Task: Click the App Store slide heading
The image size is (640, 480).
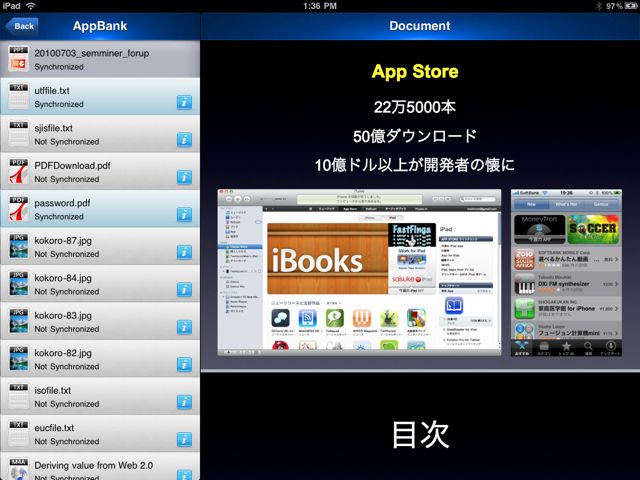Action: tap(415, 71)
